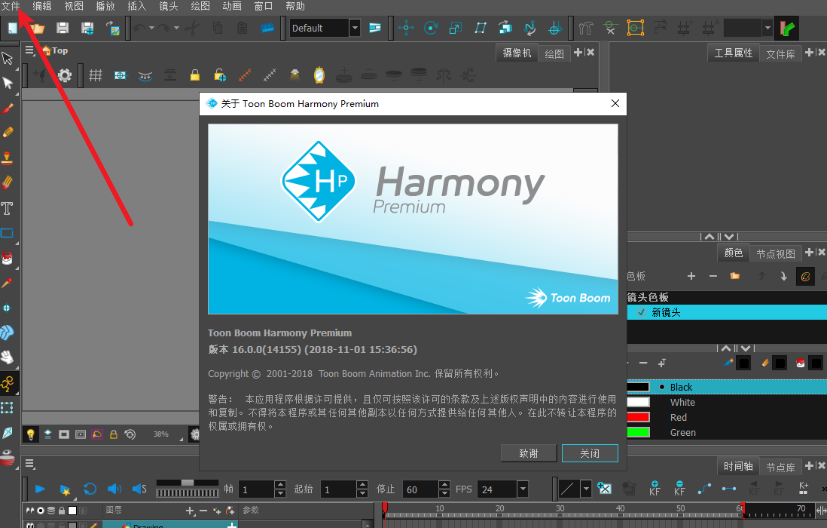This screenshot has width=827, height=528.
Task: Select the Red color swatch
Action: 637,417
